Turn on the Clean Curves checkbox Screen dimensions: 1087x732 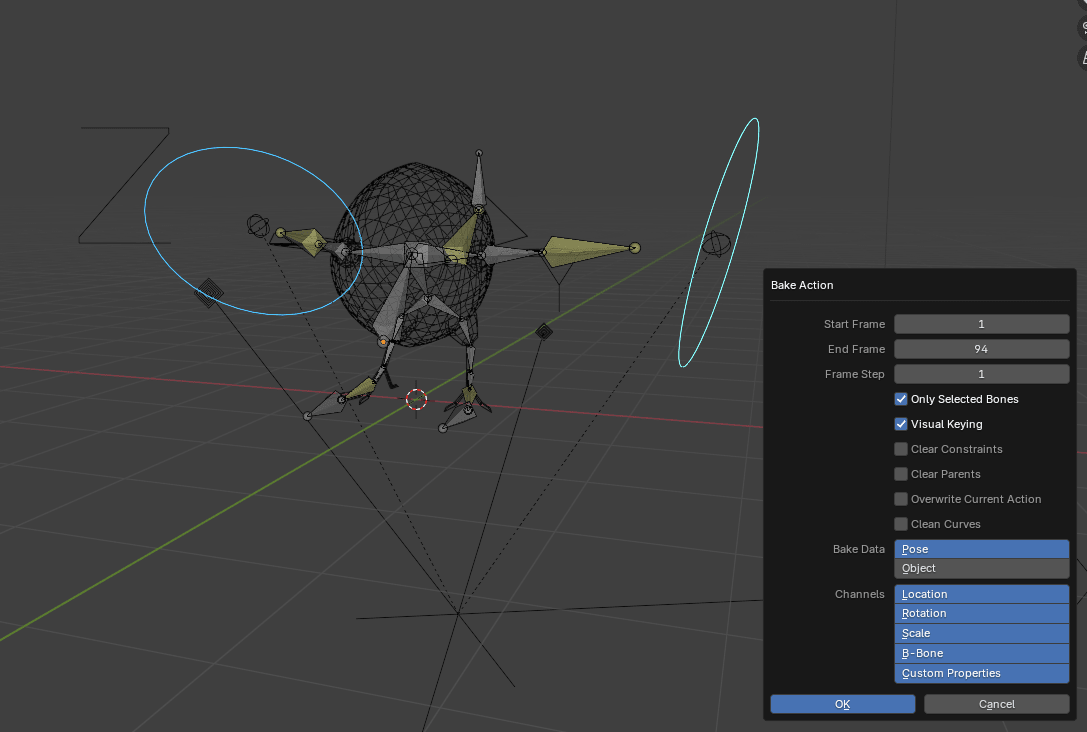(x=901, y=523)
